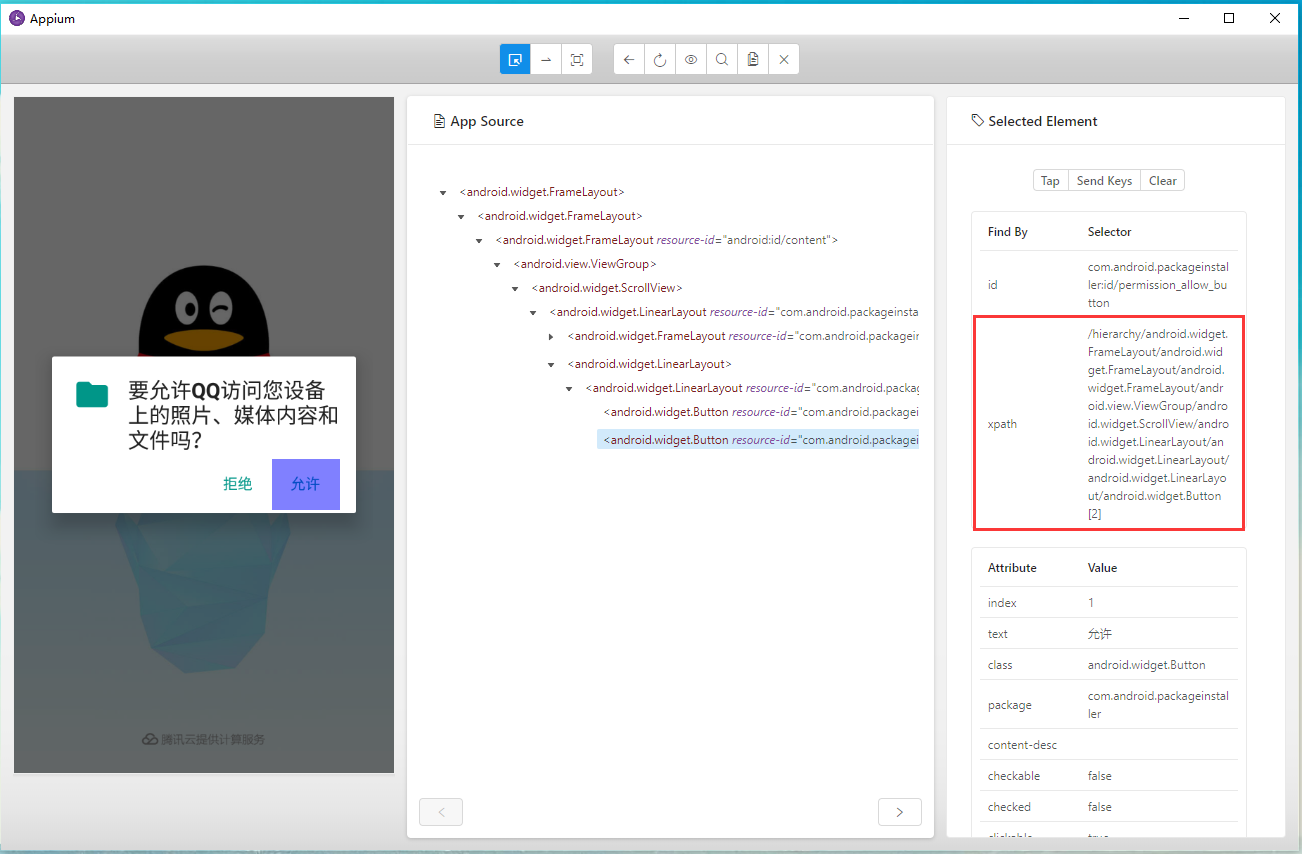Image resolution: width=1302 pixels, height=854 pixels.
Task: Tap 允许 in the device screenshot
Action: [306, 484]
